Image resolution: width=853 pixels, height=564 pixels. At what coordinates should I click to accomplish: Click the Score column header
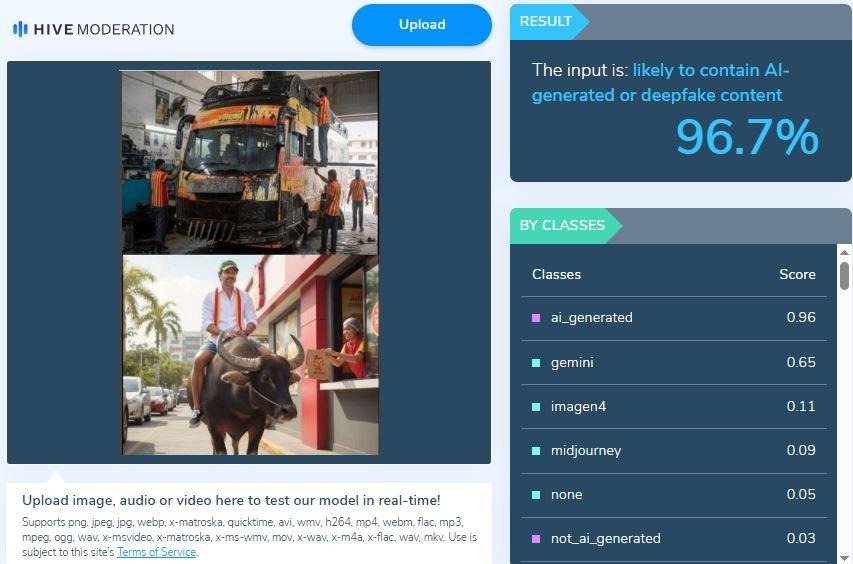click(797, 274)
